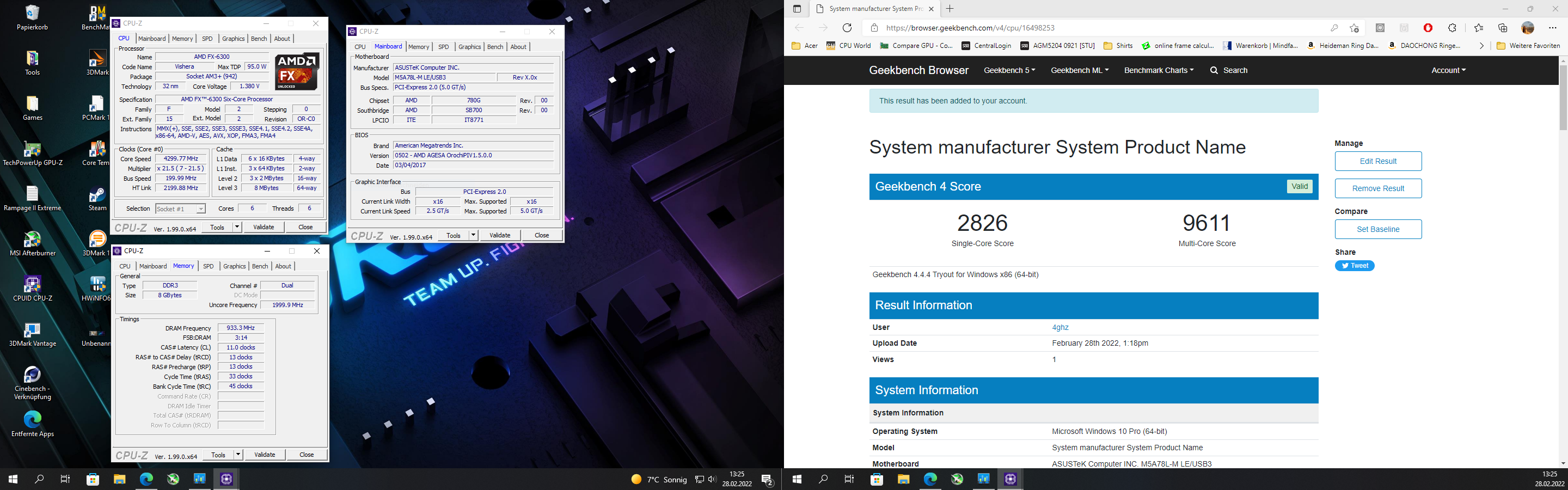Click the page vertical scrollbar

tap(1563, 97)
